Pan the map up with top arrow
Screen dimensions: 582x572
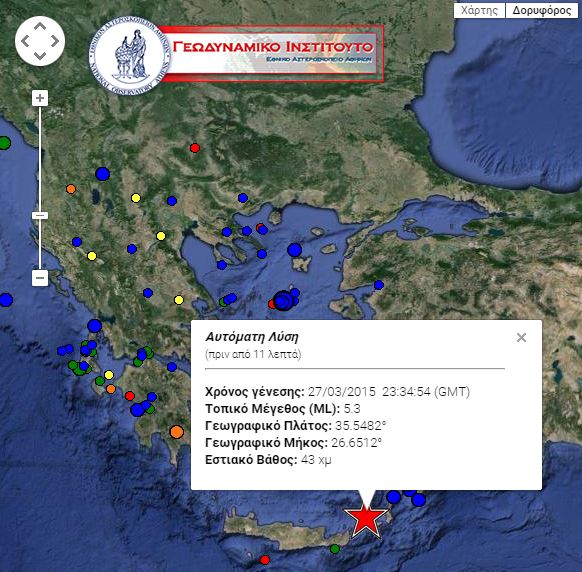coord(40,27)
